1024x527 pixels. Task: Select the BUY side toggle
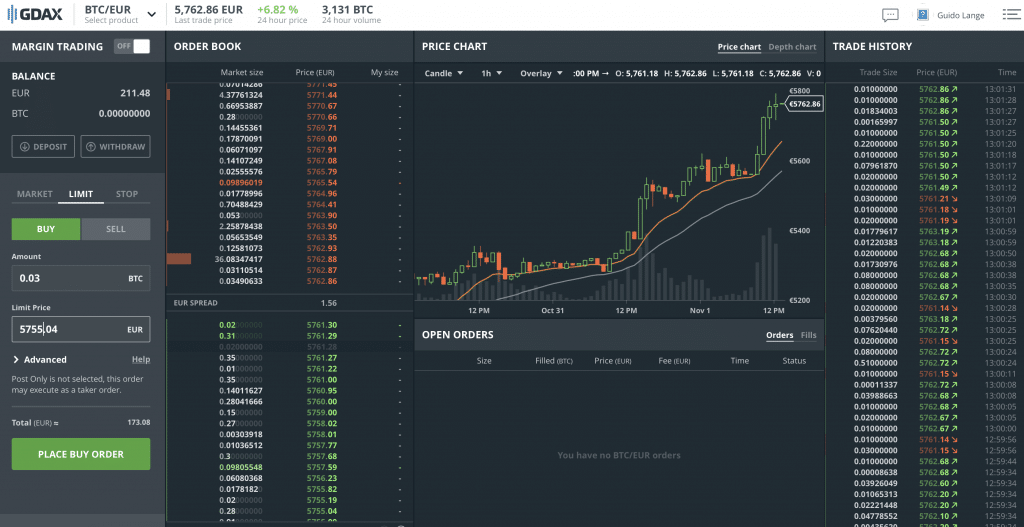pos(46,229)
